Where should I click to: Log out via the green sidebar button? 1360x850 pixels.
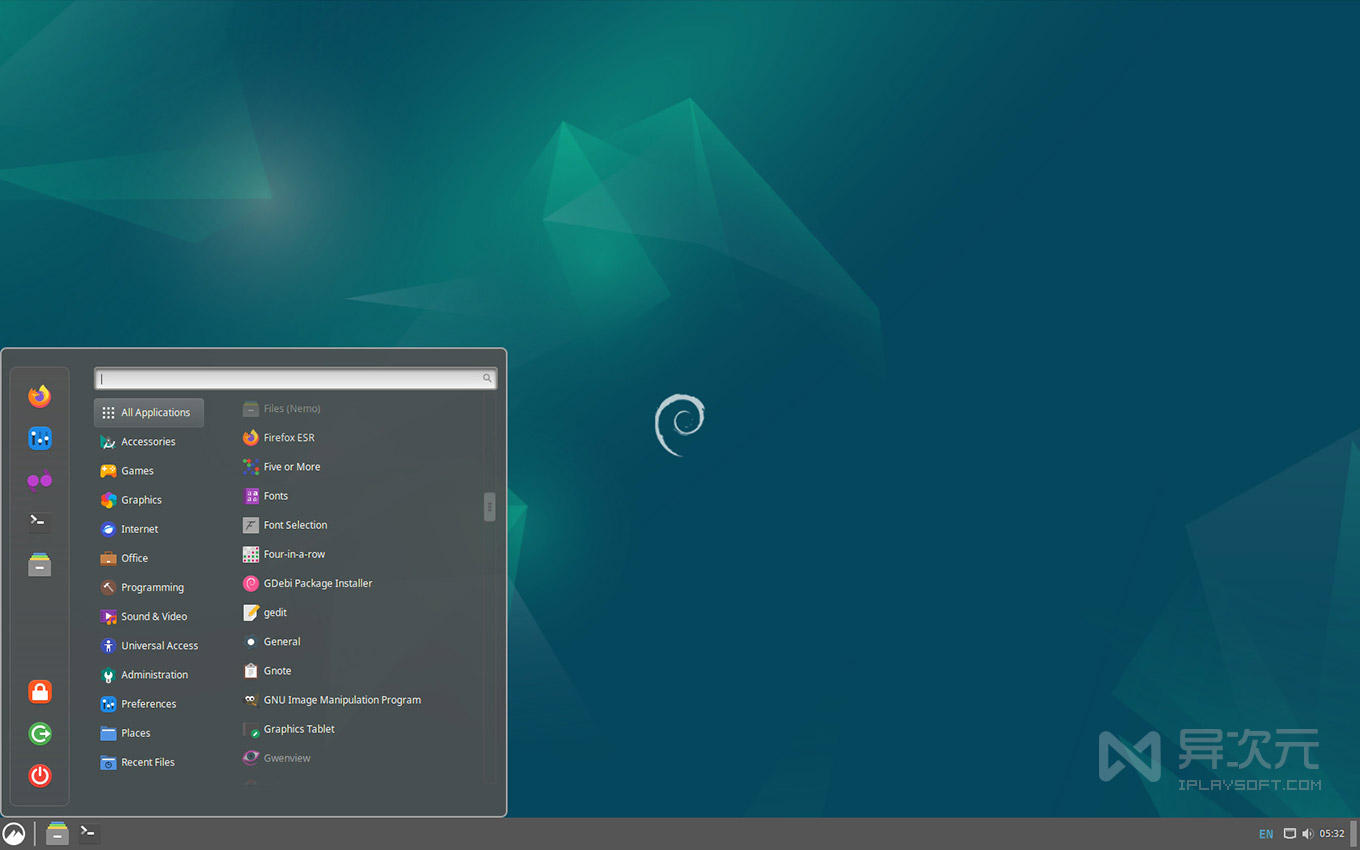point(39,733)
